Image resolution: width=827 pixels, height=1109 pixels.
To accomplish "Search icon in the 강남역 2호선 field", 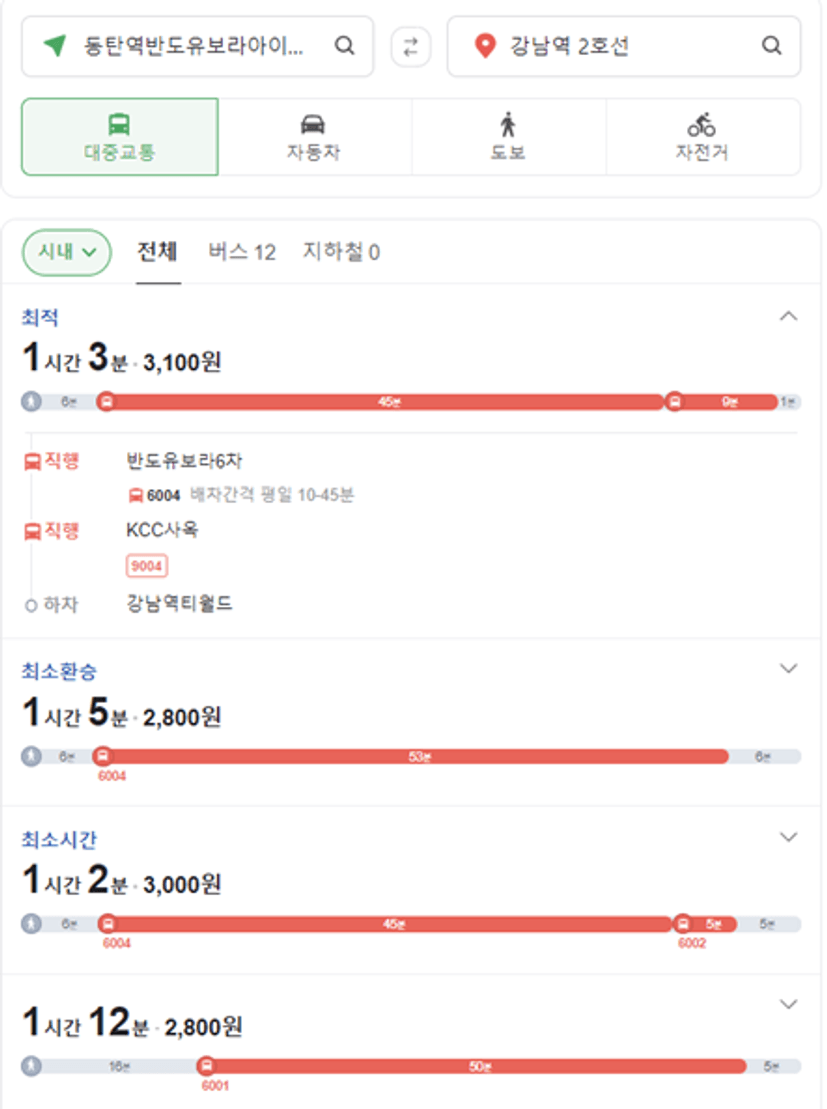I will point(771,46).
